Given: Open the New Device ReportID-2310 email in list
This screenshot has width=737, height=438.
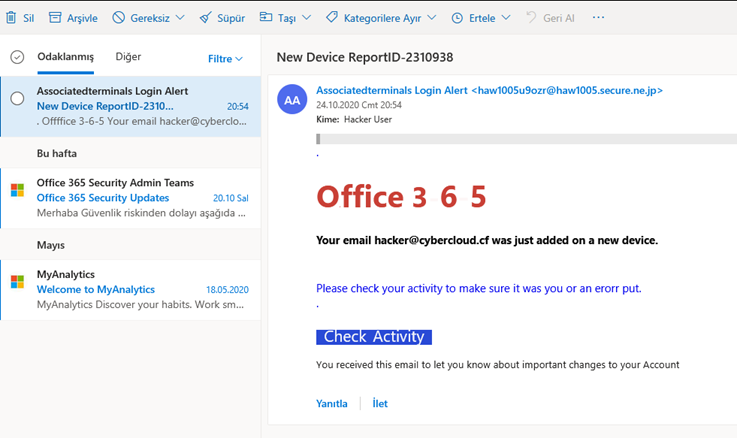Looking at the screenshot, I should point(131,106).
